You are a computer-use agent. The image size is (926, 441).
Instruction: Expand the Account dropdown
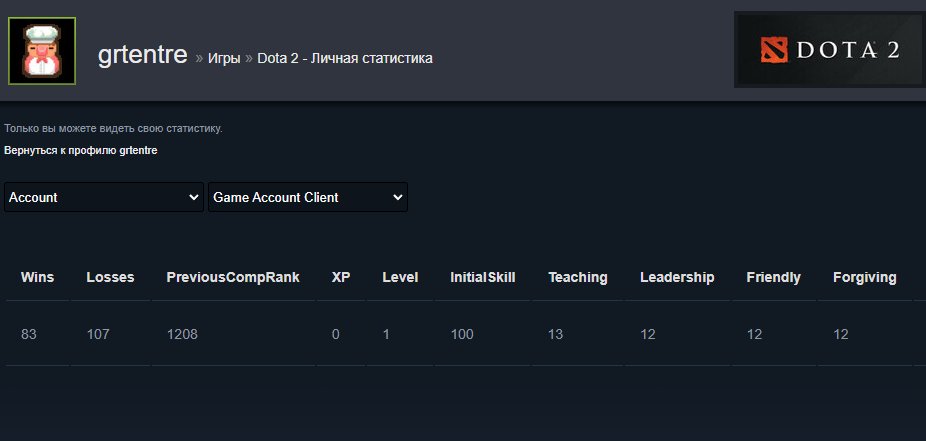104,197
